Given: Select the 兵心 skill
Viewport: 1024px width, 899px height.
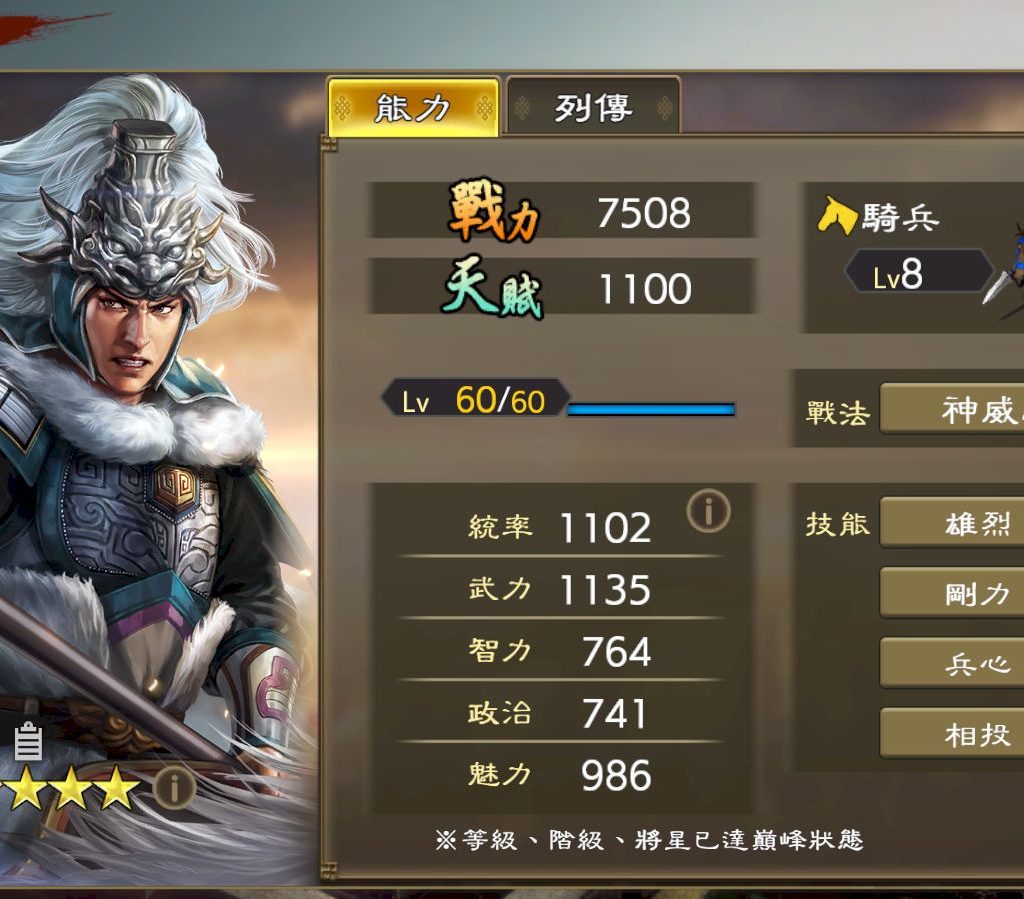Looking at the screenshot, I should (x=952, y=663).
